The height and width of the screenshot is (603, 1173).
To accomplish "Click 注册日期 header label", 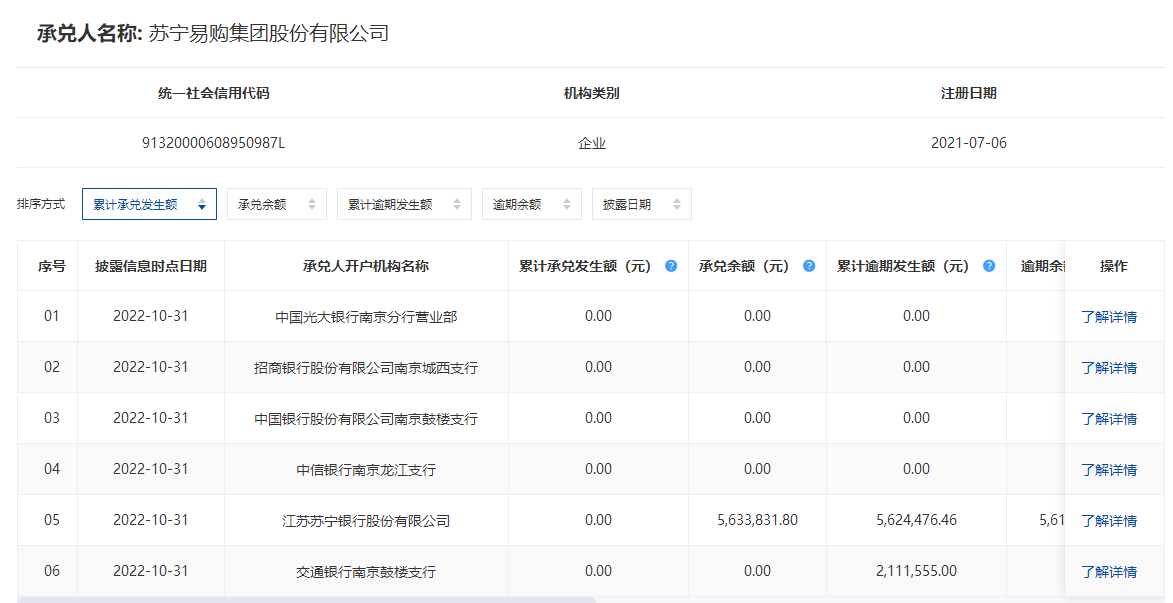I will (969, 93).
